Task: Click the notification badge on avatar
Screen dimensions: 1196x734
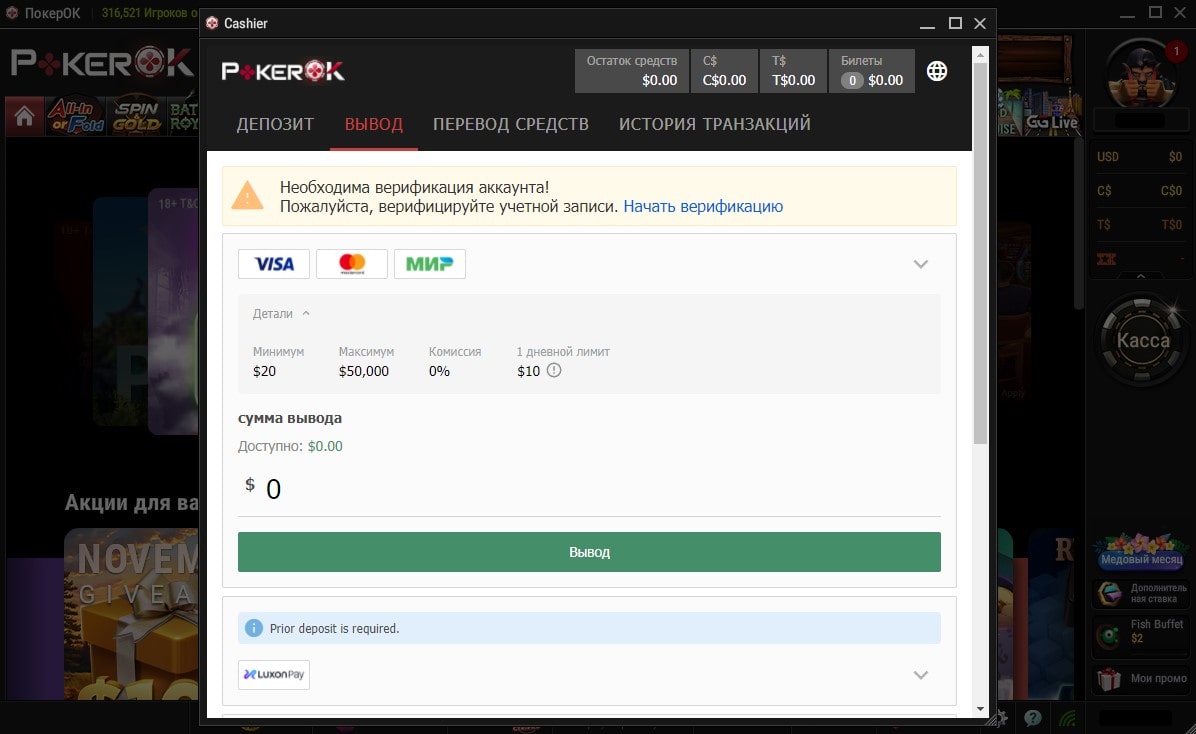Action: click(x=1176, y=51)
